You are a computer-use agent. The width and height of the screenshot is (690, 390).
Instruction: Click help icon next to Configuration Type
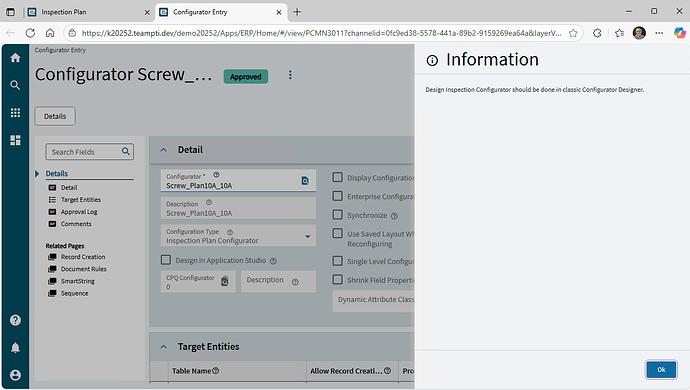pyautogui.click(x=230, y=232)
